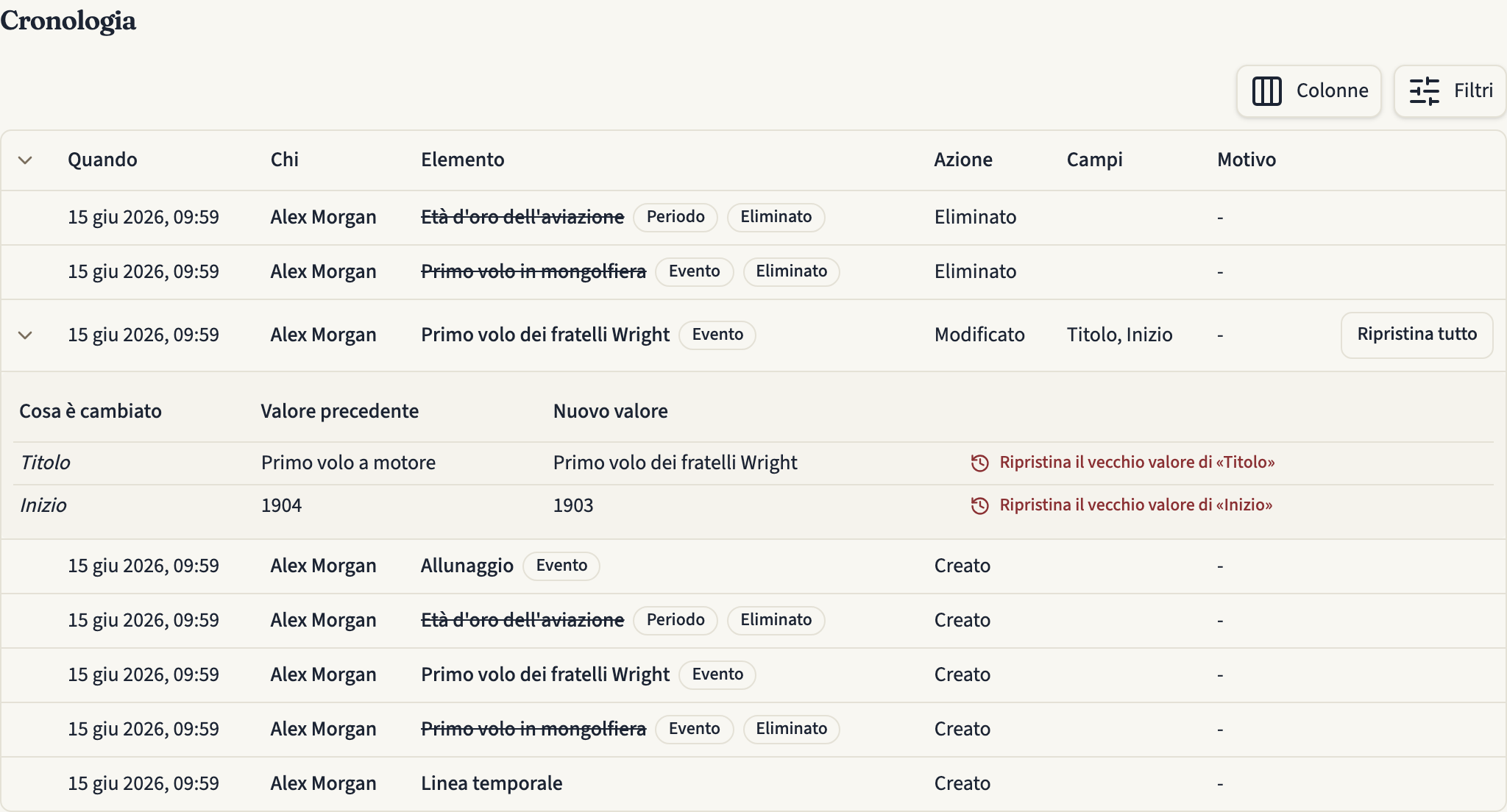Viewport: 1507px width, 812px height.
Task: Click the Campi column header
Action: (x=1094, y=160)
